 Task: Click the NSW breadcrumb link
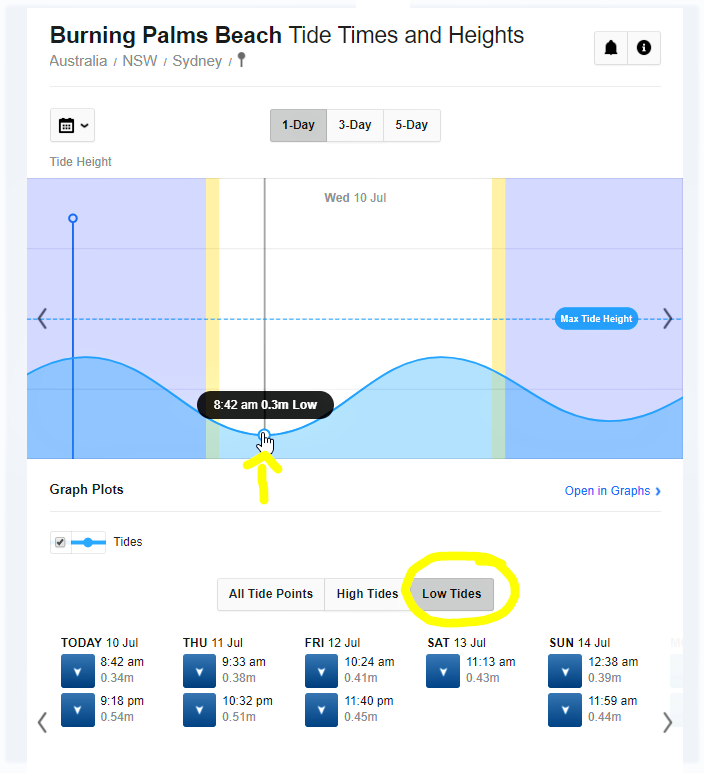140,61
